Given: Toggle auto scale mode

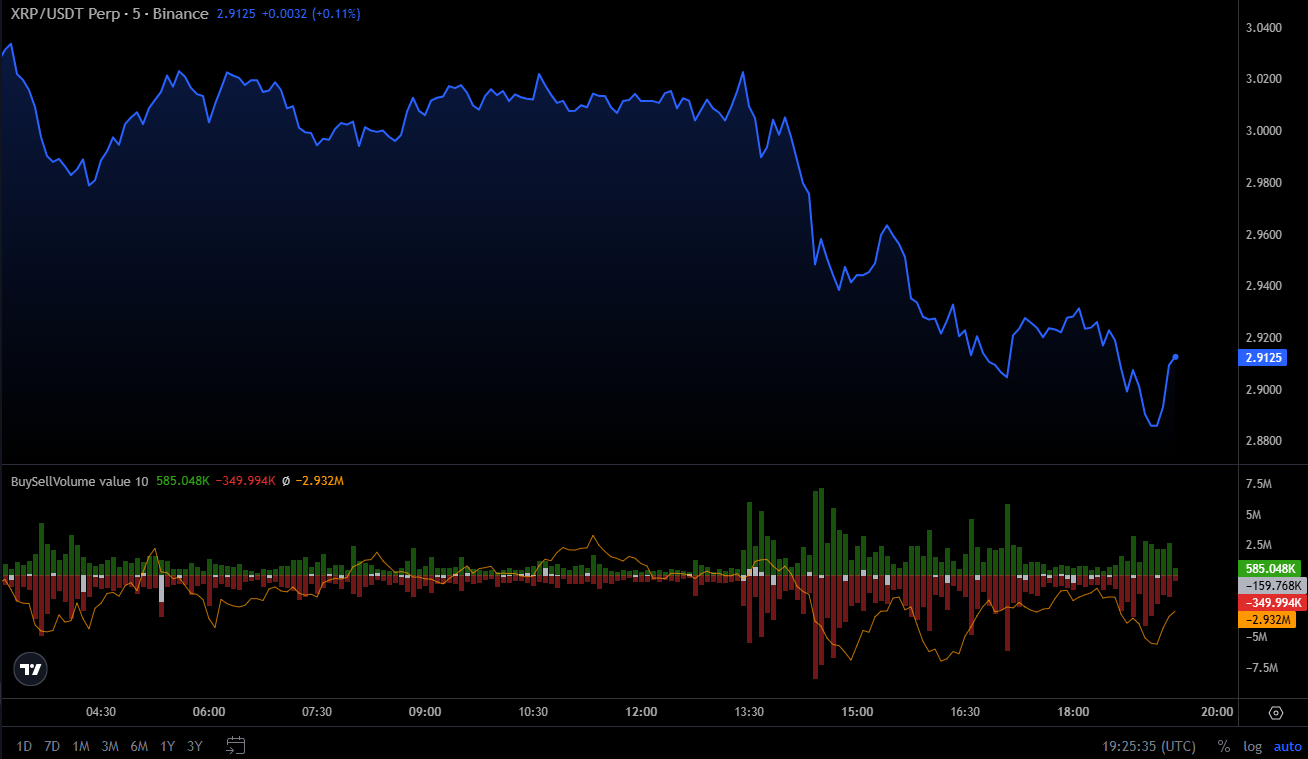Looking at the screenshot, I should click(x=1288, y=746).
